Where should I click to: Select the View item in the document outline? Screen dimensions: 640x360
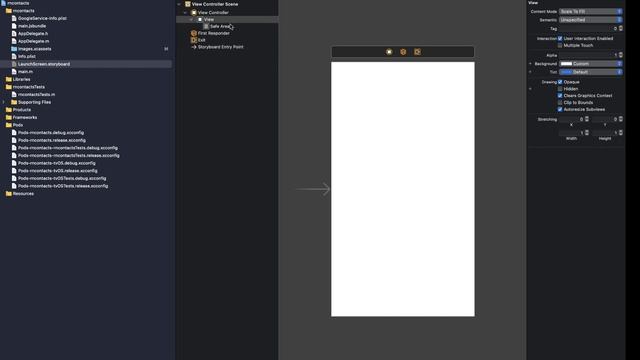(x=227, y=19)
